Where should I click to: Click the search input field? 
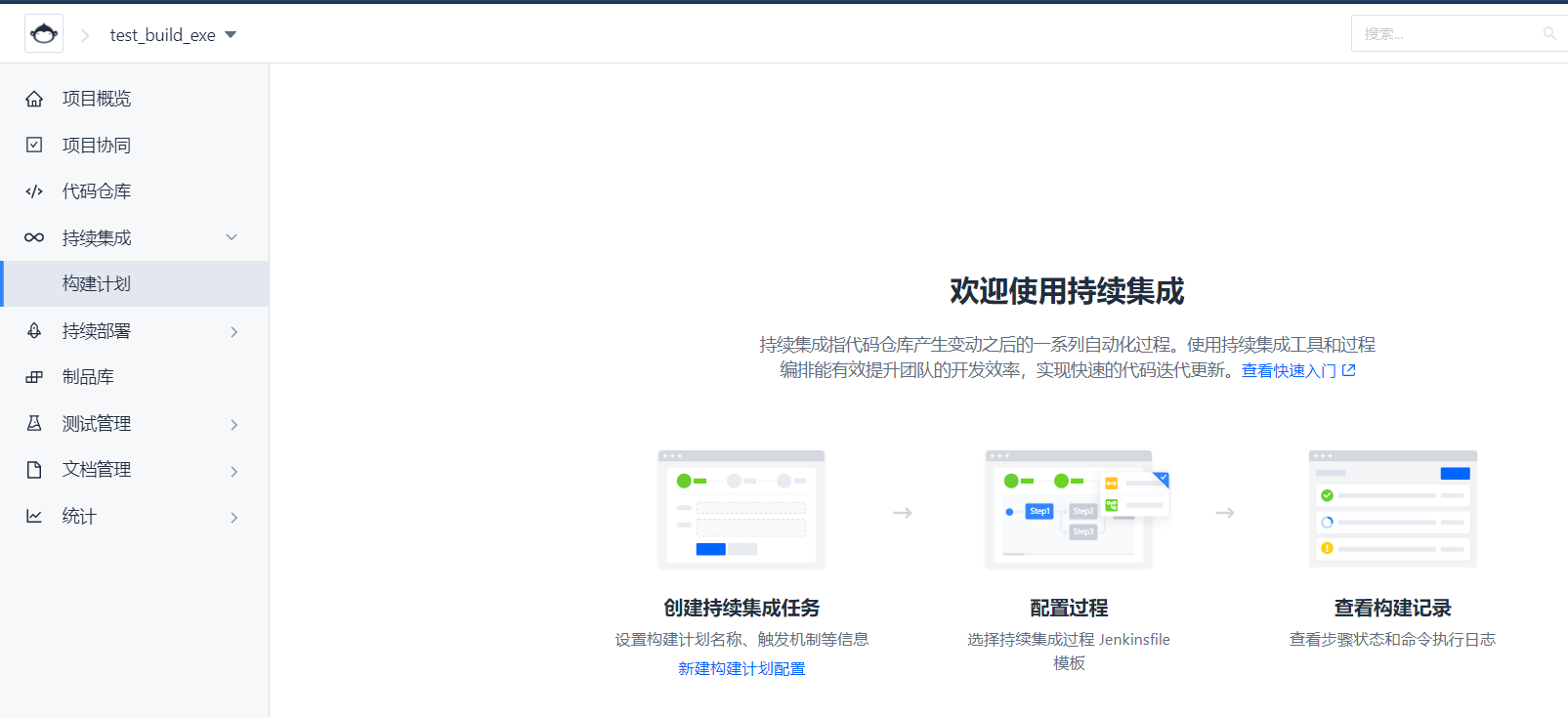coord(1446,34)
